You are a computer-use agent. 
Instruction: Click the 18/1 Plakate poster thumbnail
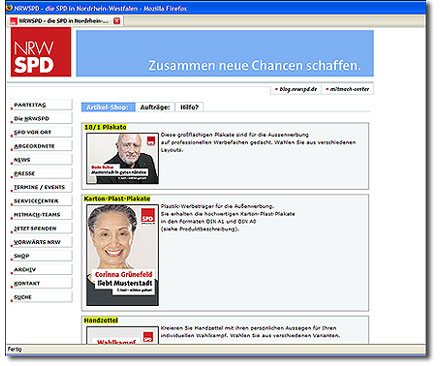point(122,158)
